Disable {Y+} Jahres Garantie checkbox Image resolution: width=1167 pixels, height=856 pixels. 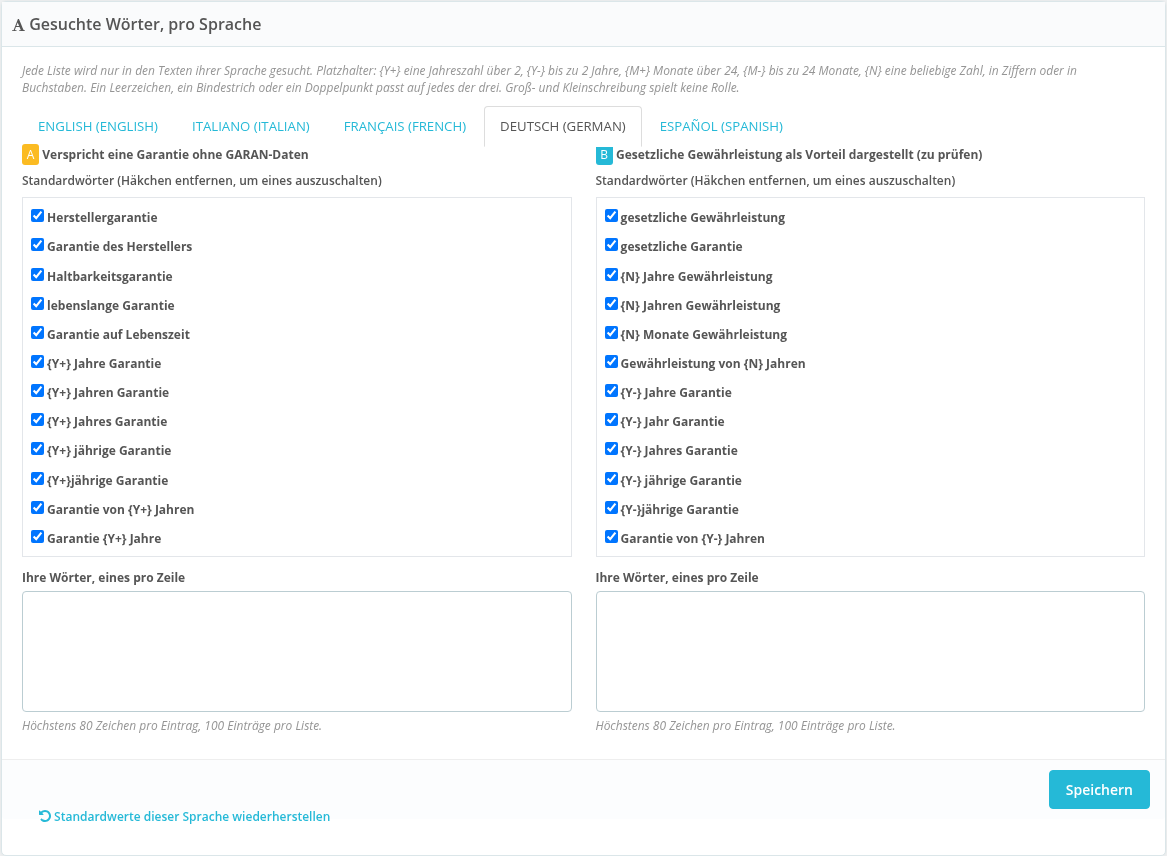click(x=37, y=420)
